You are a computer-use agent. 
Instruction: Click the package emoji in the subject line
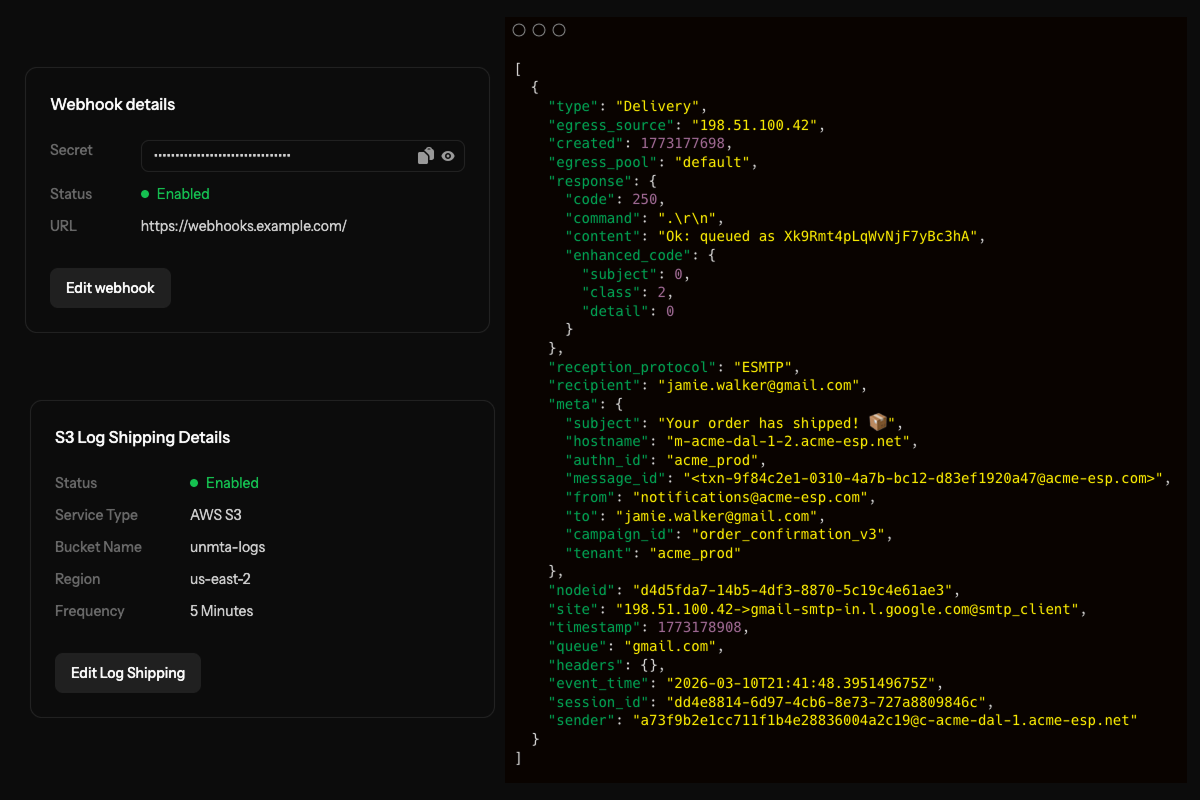click(x=878, y=422)
